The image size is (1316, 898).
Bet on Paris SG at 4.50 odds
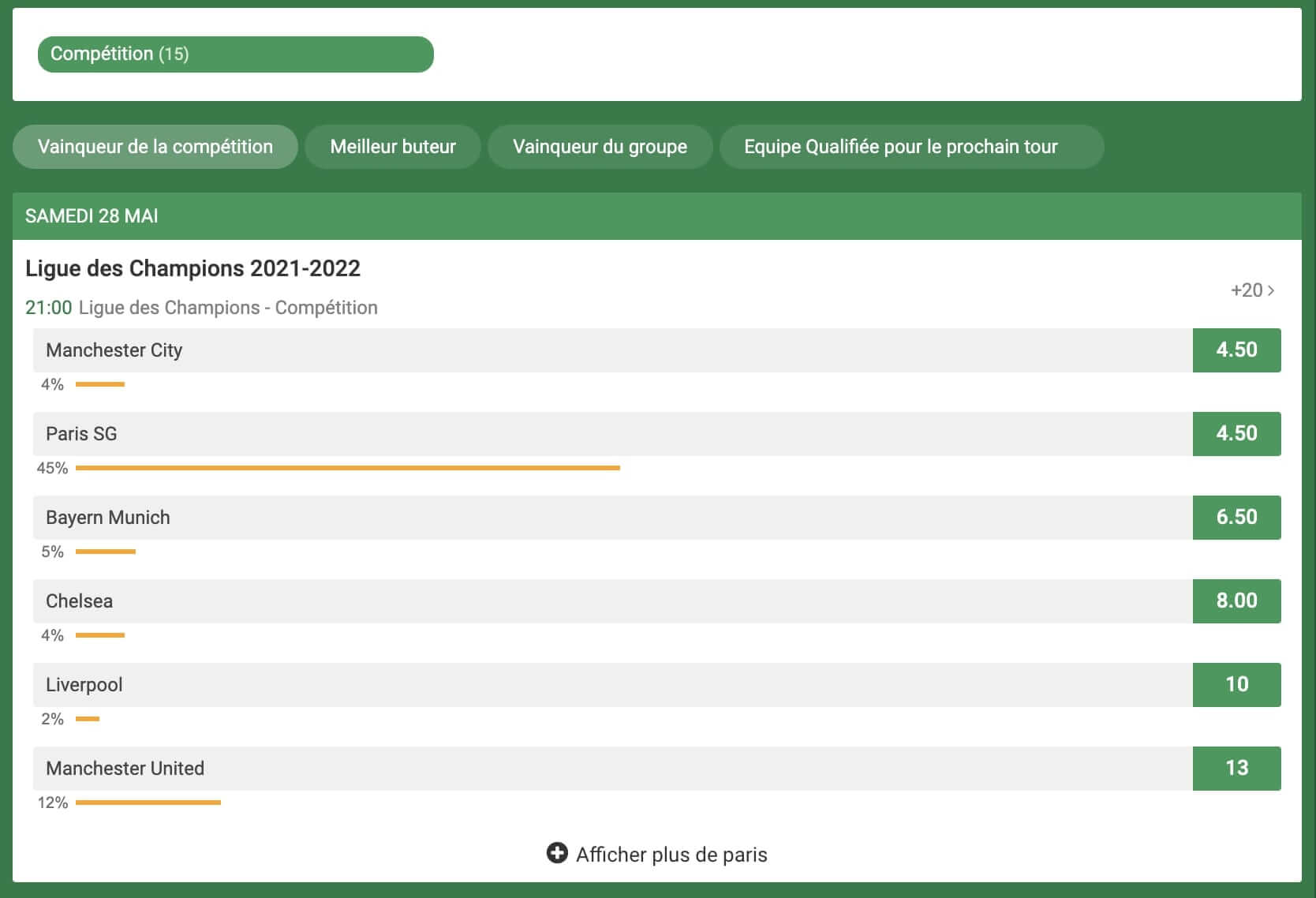click(x=1236, y=434)
